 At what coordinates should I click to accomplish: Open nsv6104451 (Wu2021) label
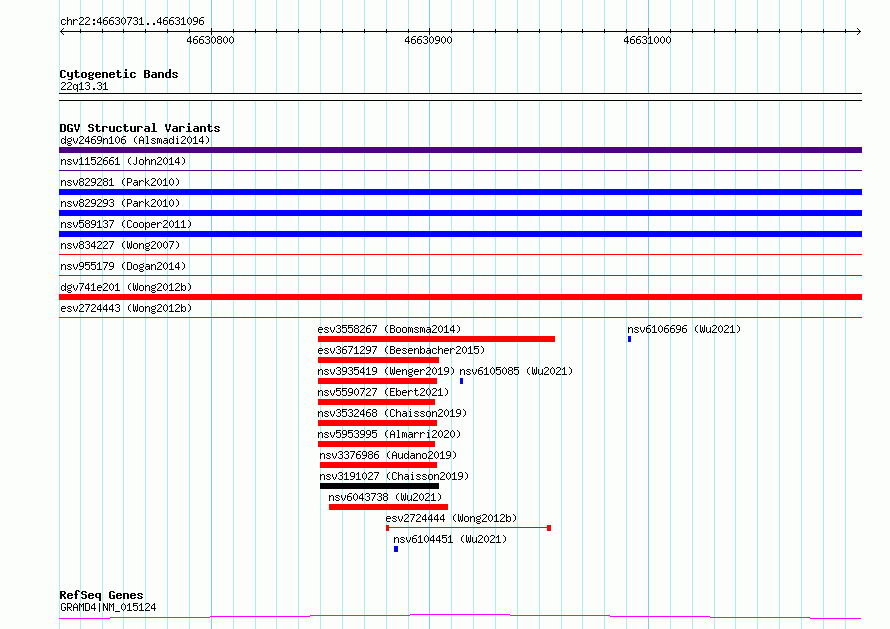coord(450,539)
